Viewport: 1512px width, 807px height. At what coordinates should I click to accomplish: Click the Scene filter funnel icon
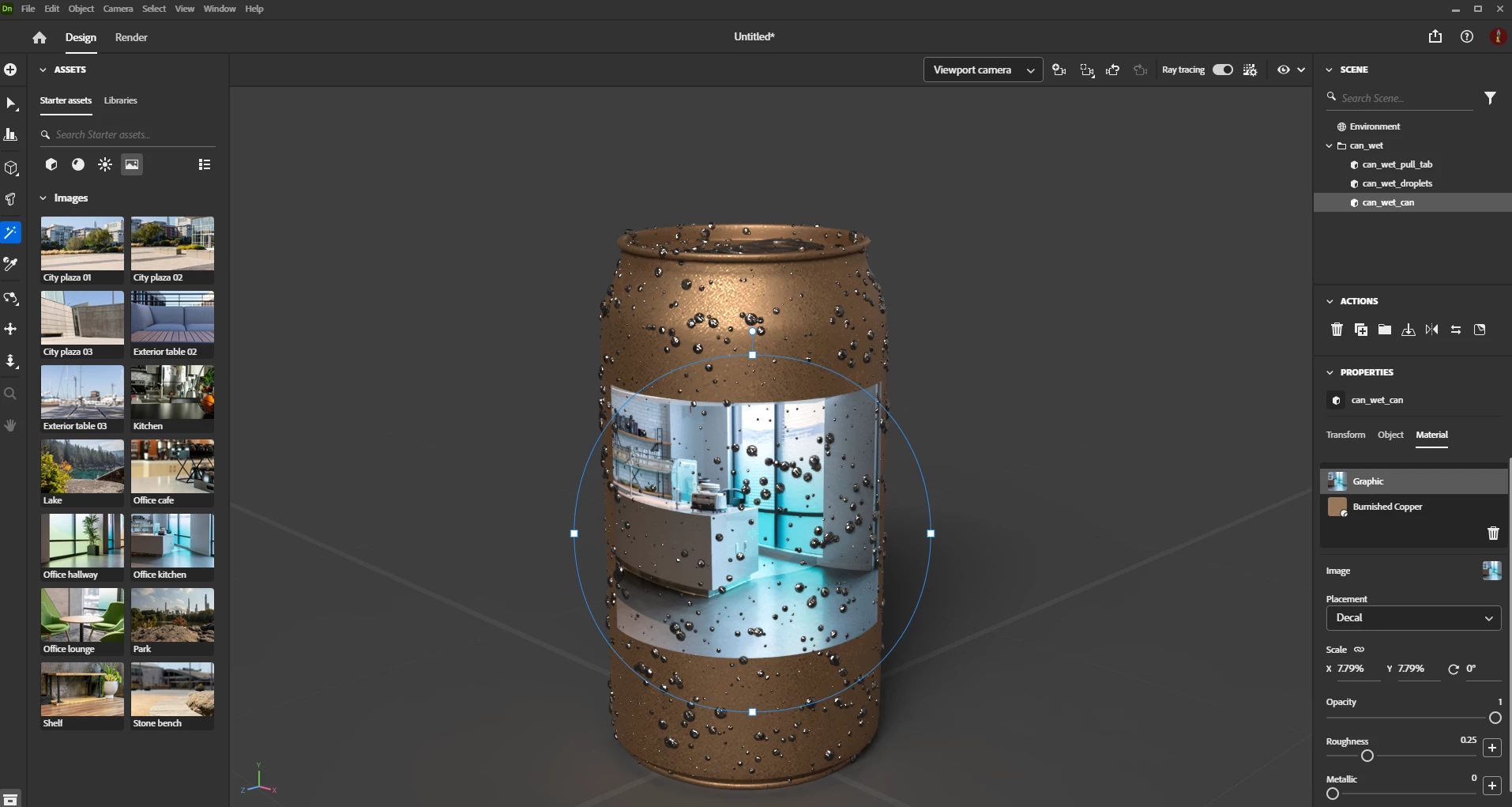pyautogui.click(x=1490, y=98)
